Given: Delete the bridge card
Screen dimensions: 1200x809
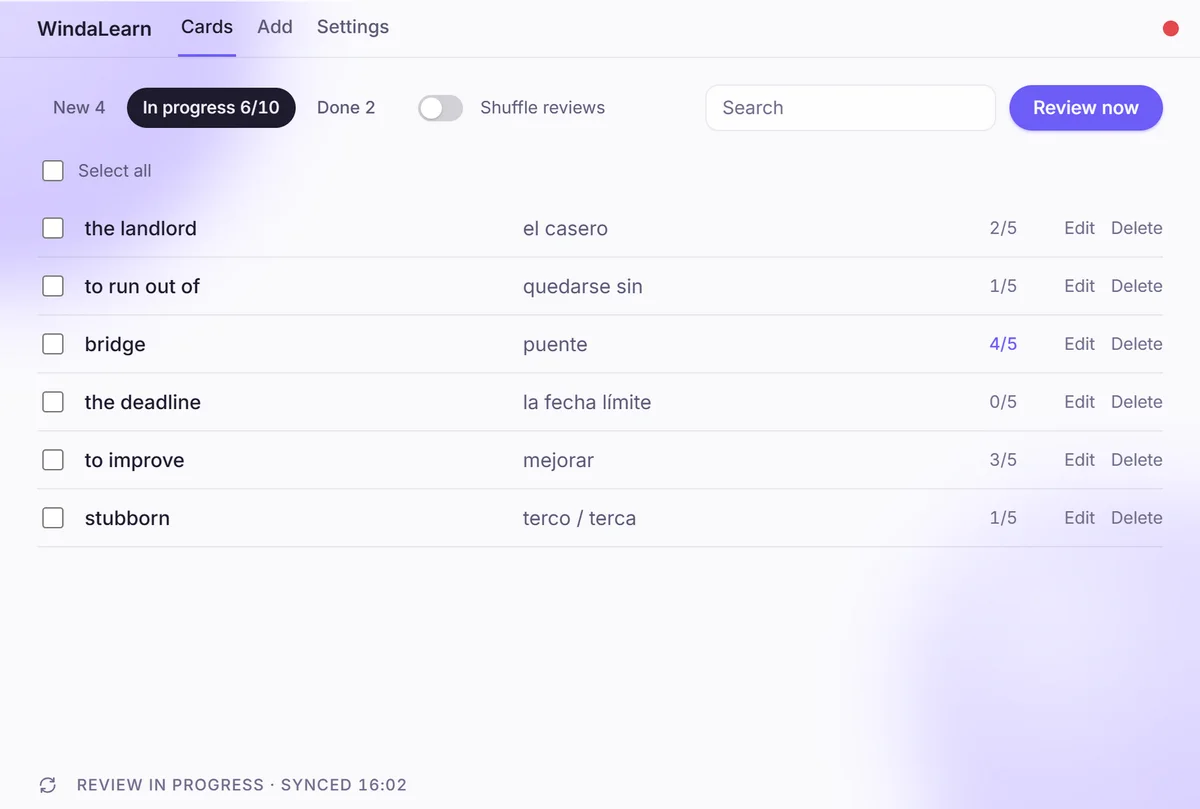Looking at the screenshot, I should [x=1137, y=344].
